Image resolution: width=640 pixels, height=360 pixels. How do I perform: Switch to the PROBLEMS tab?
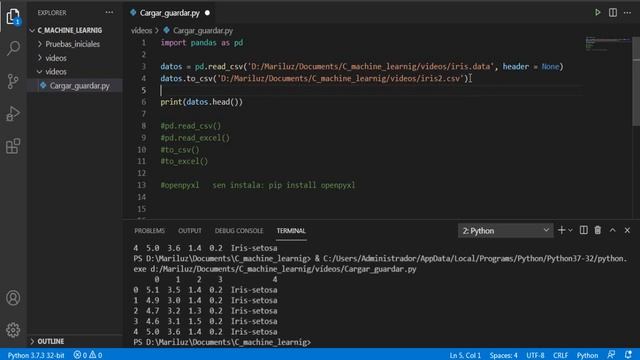coord(149,231)
